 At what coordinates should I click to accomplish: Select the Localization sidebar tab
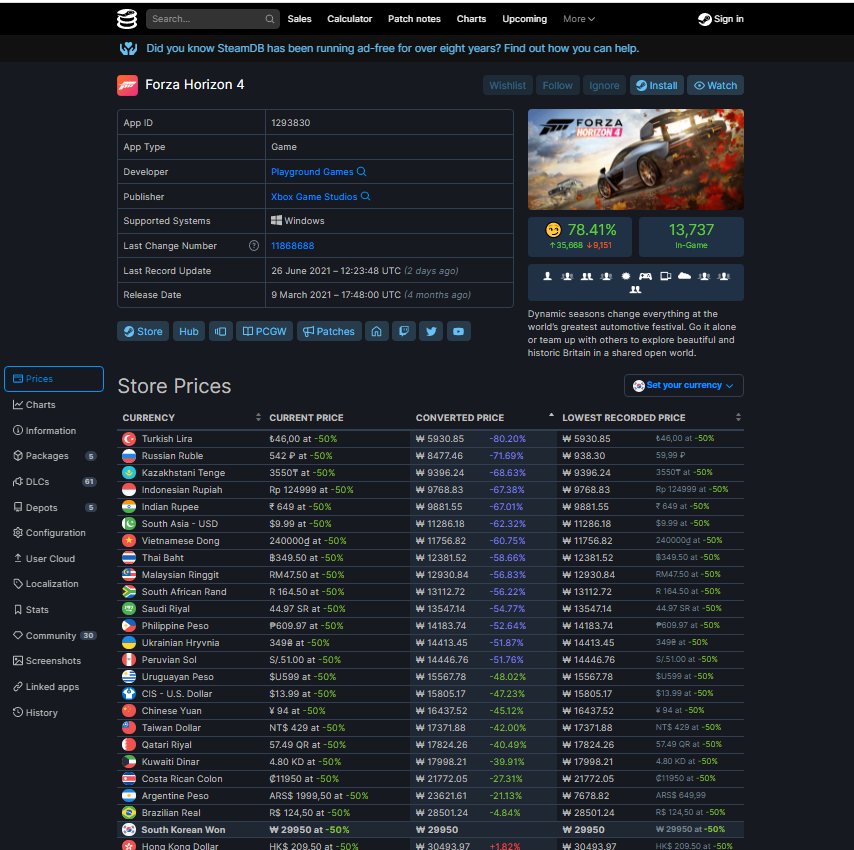54,584
